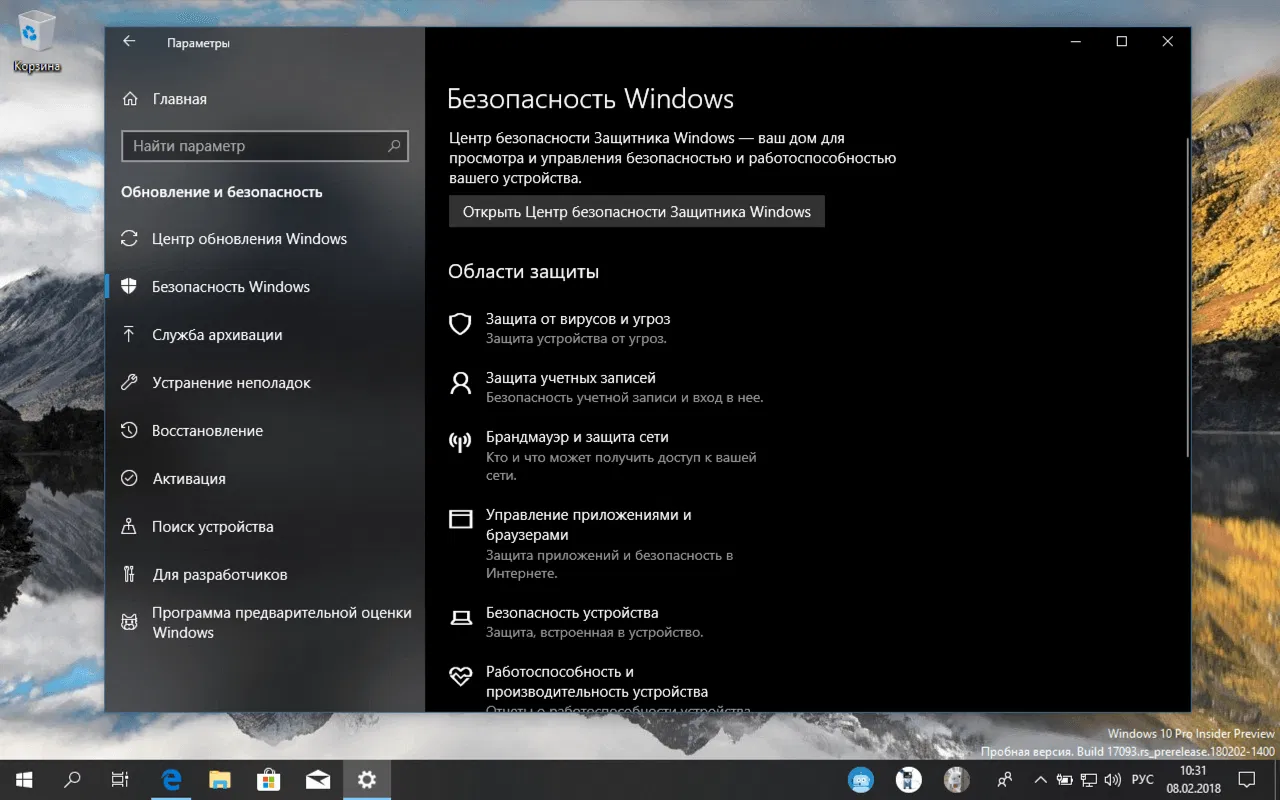
Task: Select the account protection person icon
Action: pyautogui.click(x=460, y=383)
